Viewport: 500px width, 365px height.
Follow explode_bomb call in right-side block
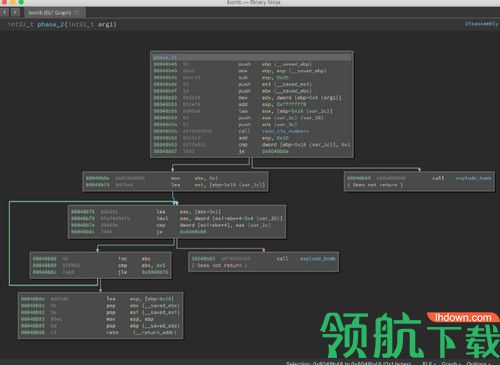473,178
